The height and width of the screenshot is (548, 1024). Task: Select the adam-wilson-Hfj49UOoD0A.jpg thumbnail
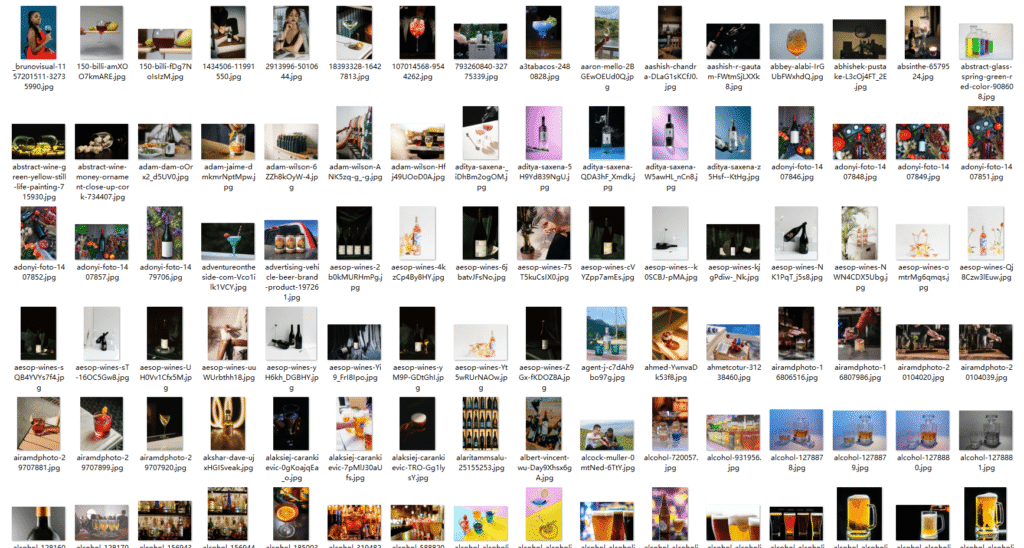pos(418,141)
